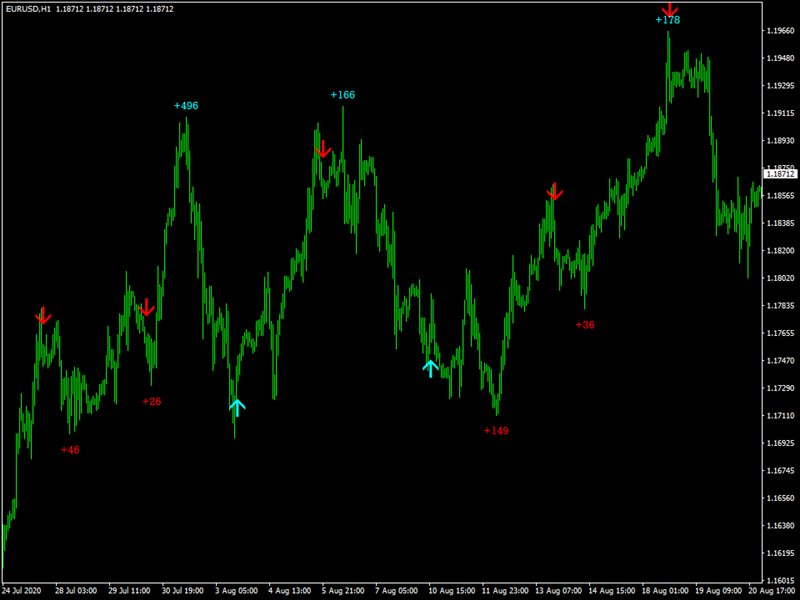
Task: Click price axis level 1.17470
Action: 781,361
